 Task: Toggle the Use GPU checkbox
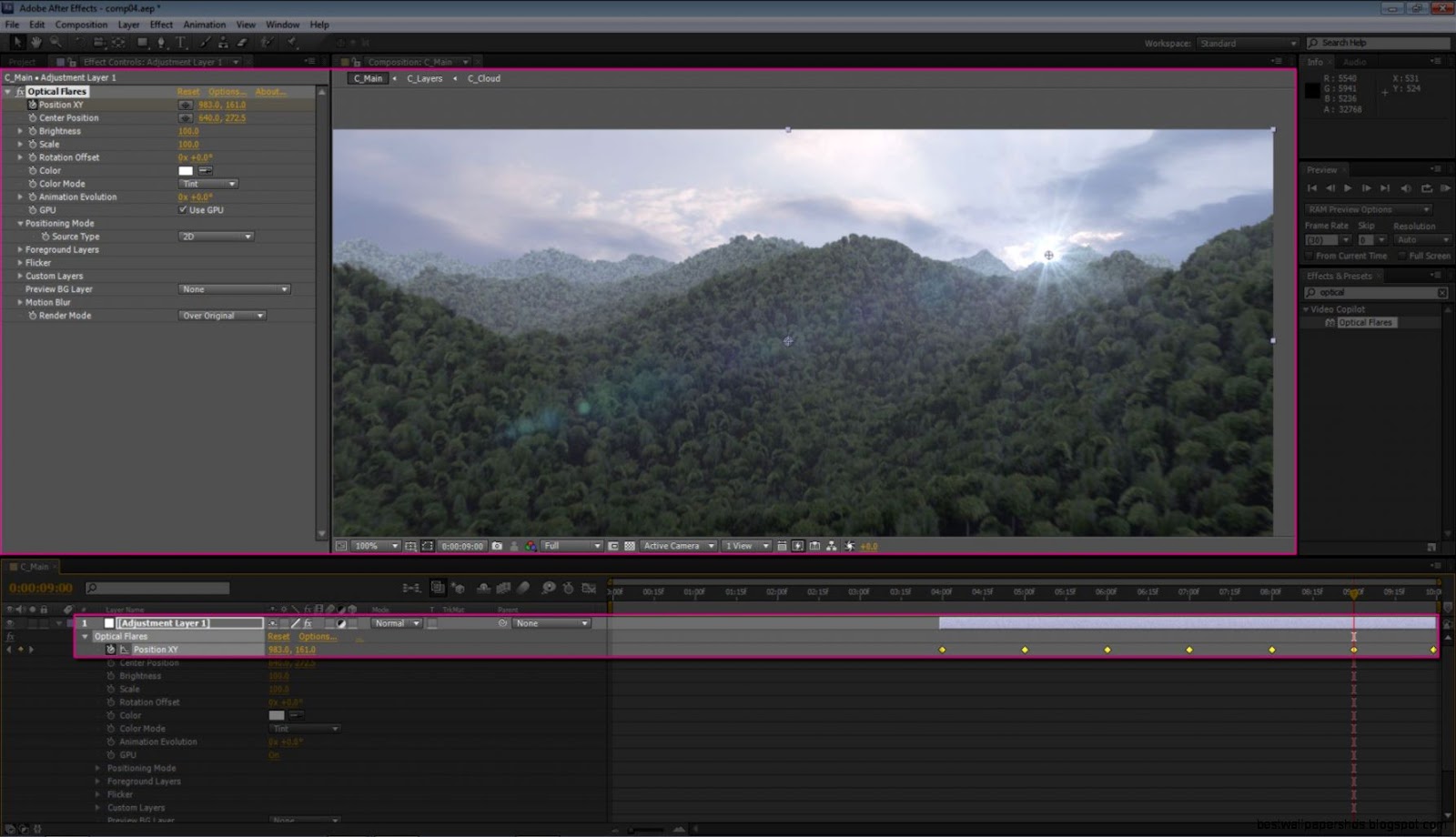[184, 209]
